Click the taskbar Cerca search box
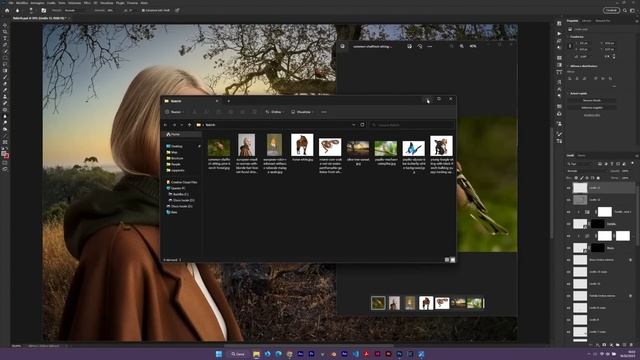The width and height of the screenshot is (640, 360). click(238, 354)
